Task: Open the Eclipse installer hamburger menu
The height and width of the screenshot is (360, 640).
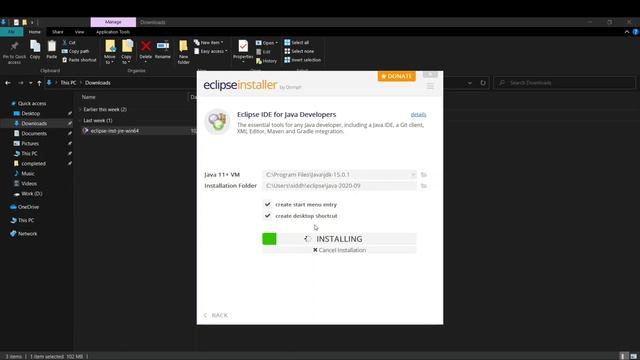Action: (430, 86)
